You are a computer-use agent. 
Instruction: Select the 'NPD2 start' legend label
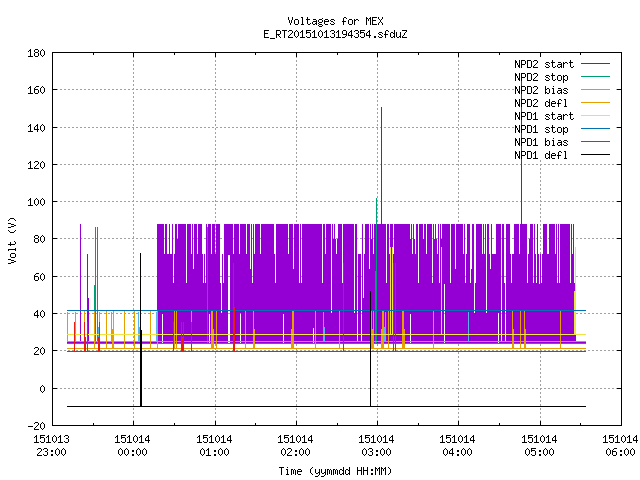point(544,64)
